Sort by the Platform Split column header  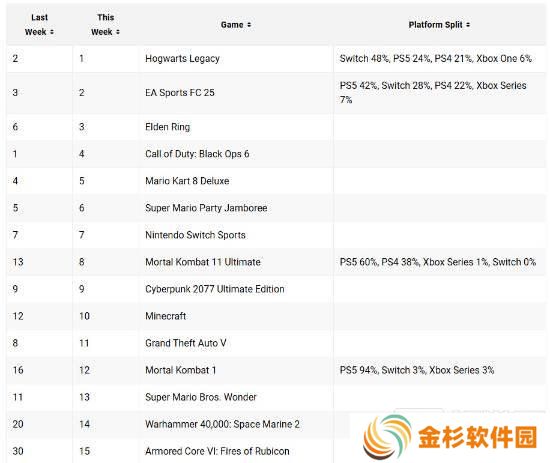[x=439, y=25]
